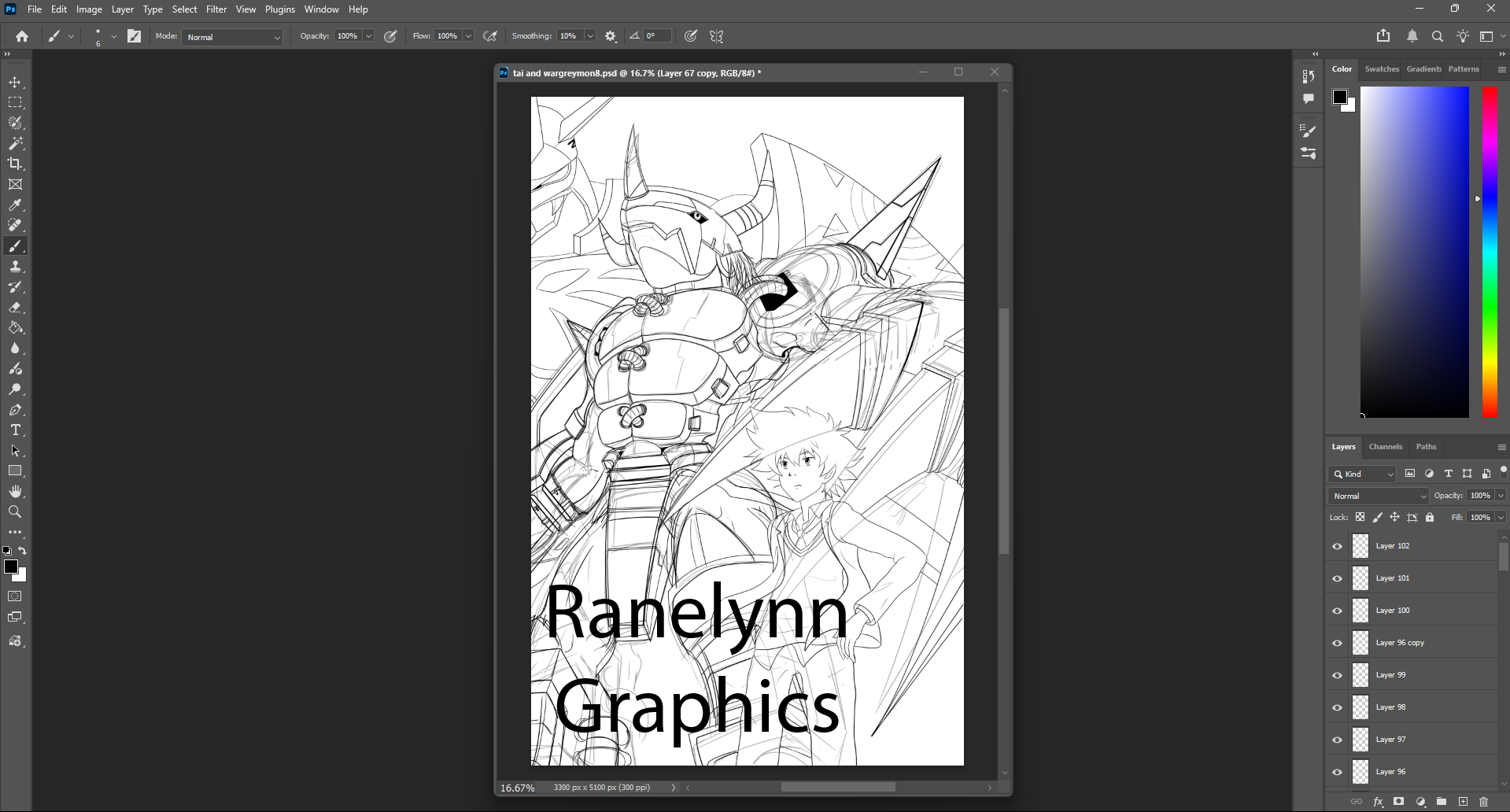
Task: Select the Pen tool
Action: tap(15, 410)
